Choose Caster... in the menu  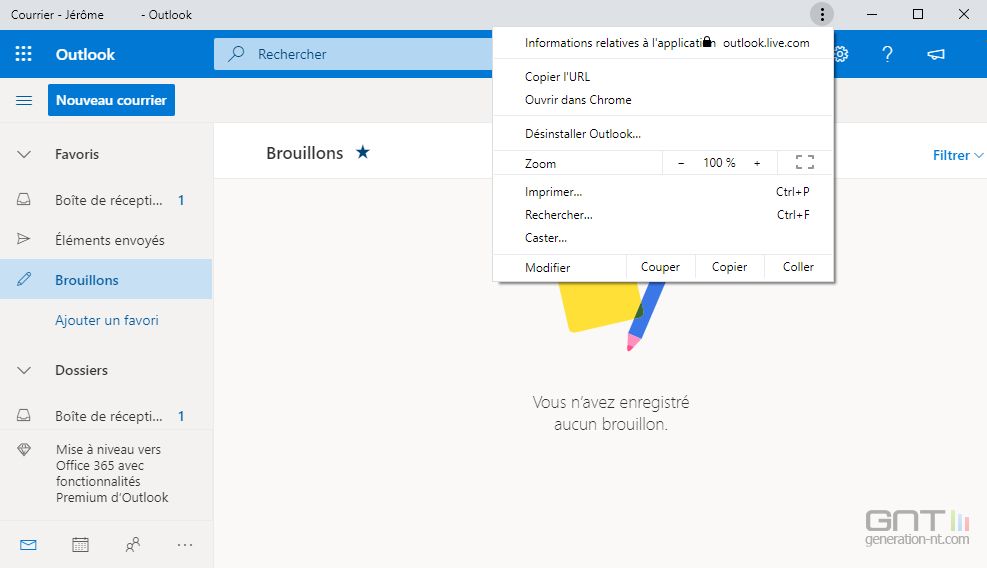coord(663,238)
